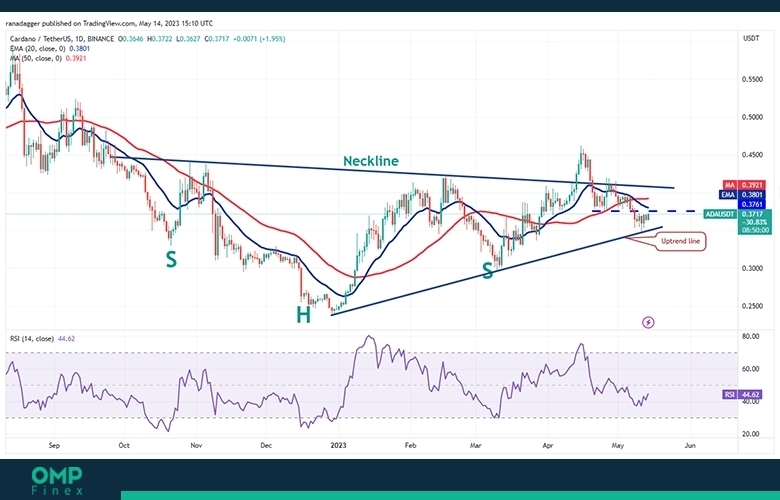Click the high value H0.3722
The width and height of the screenshot is (780, 500).
pos(159,39)
